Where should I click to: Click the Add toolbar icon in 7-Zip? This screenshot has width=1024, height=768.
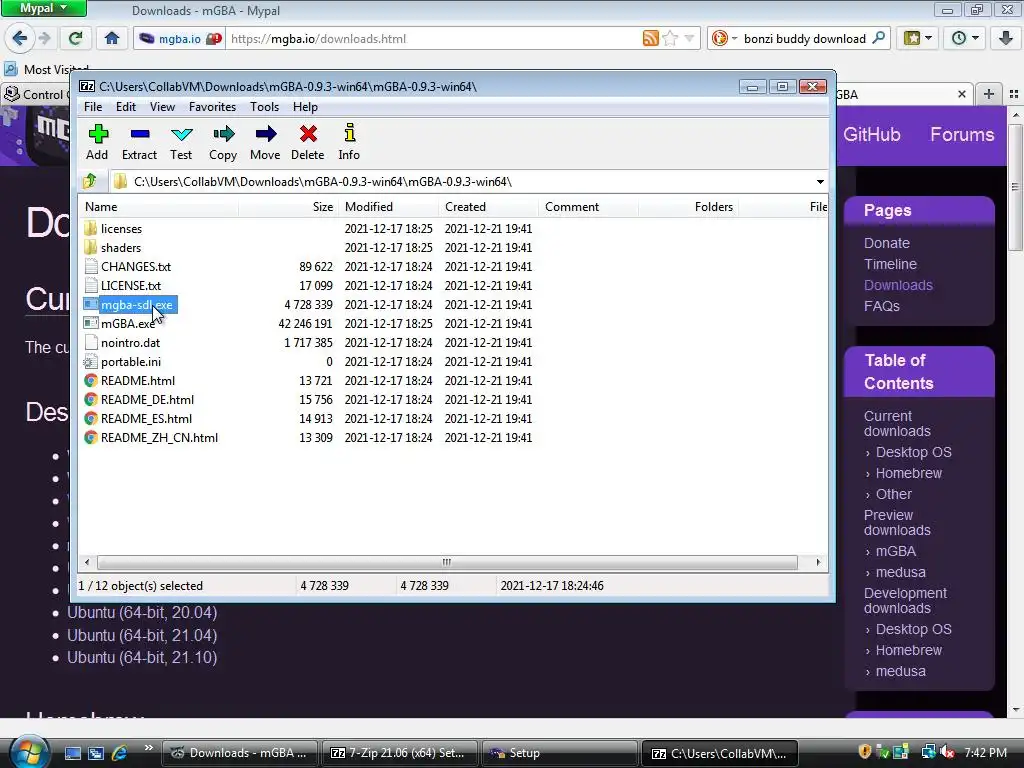(x=97, y=142)
